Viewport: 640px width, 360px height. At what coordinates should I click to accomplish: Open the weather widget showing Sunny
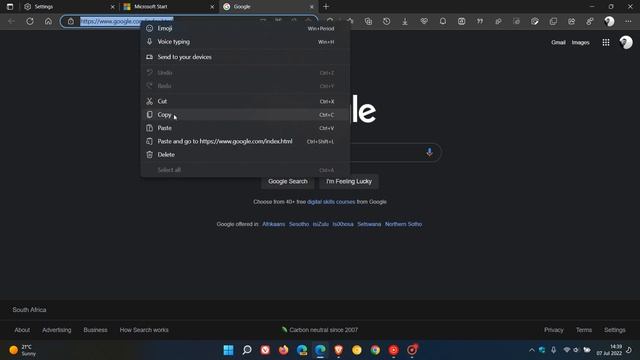pos(22,350)
